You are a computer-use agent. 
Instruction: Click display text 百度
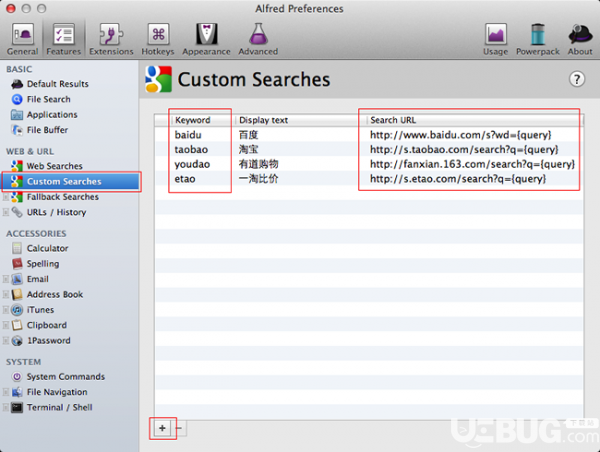coord(248,135)
